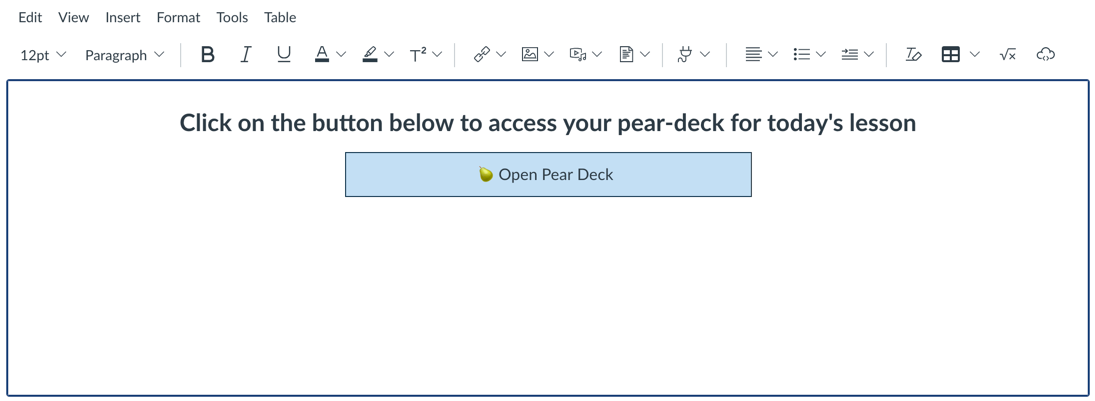Open the Insert menu

pyautogui.click(x=123, y=17)
